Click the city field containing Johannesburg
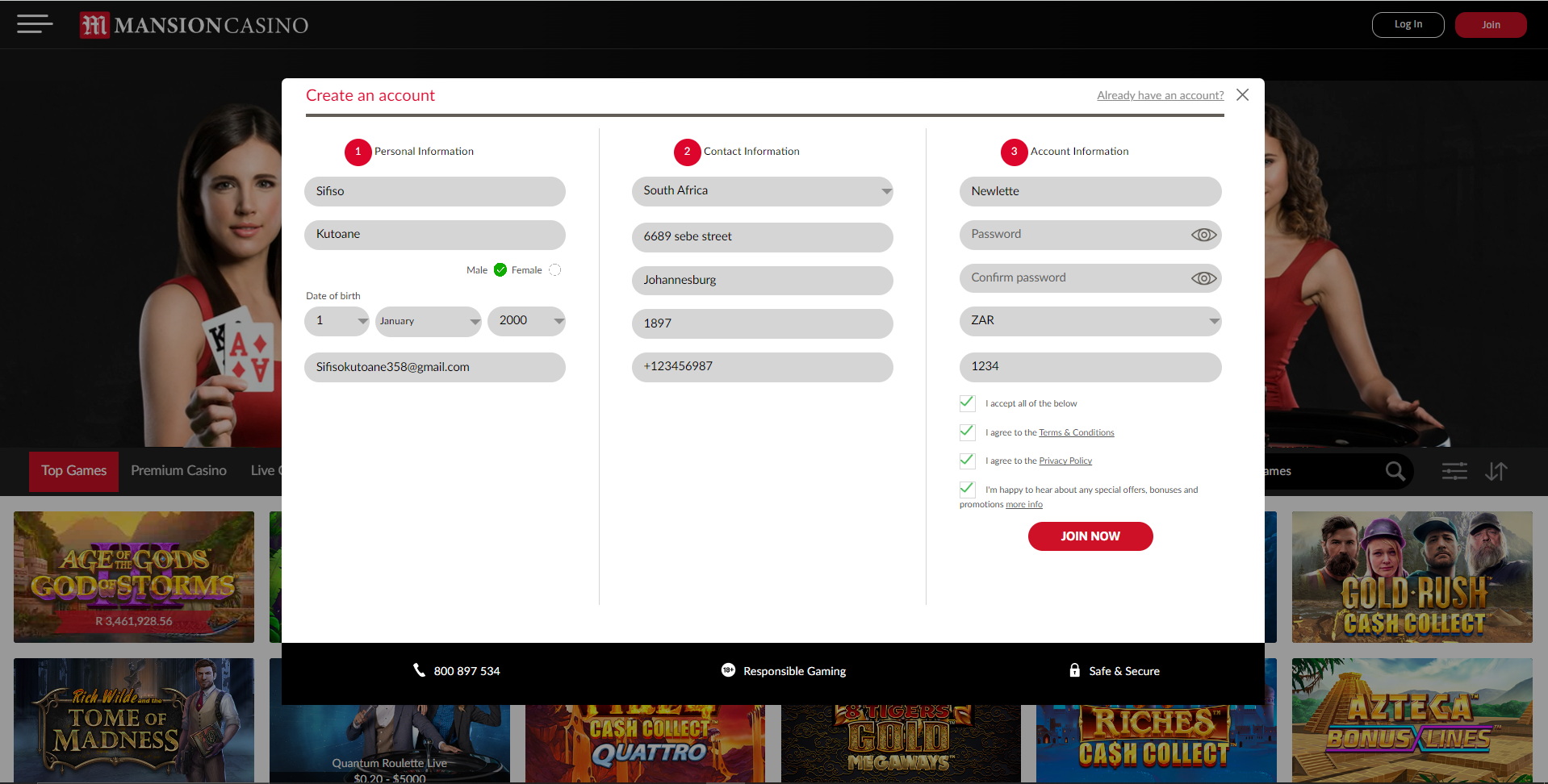Viewport: 1548px width, 784px height. click(762, 281)
